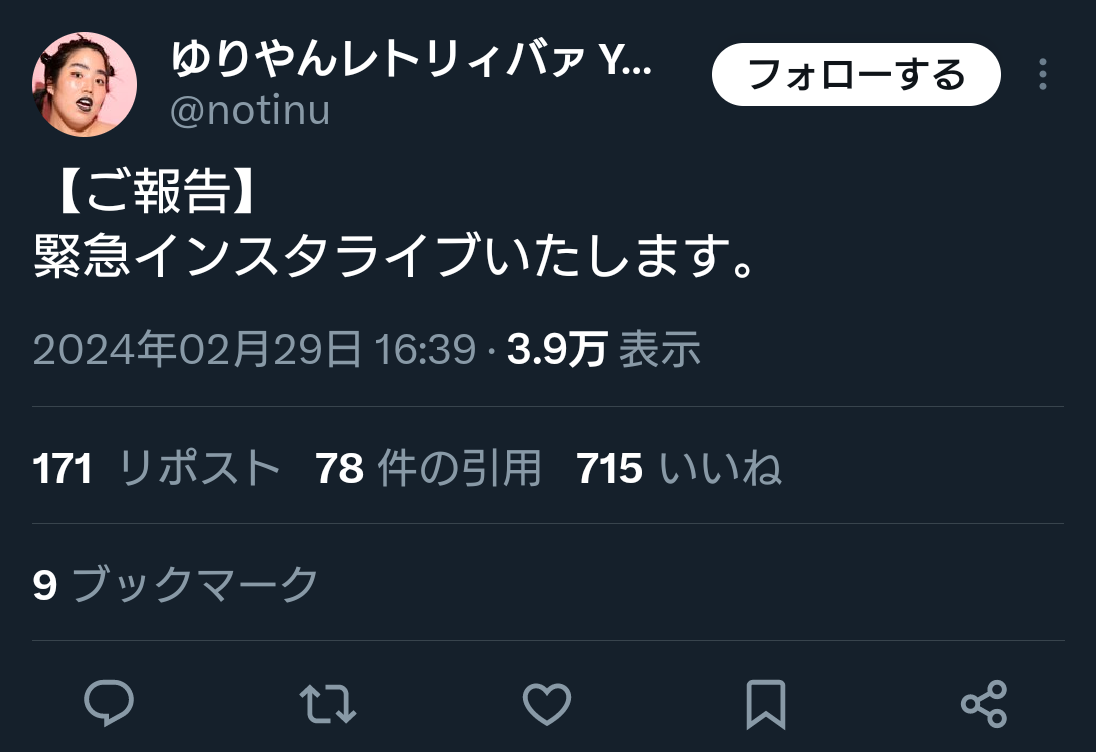Open the share options icon

[x=984, y=704]
